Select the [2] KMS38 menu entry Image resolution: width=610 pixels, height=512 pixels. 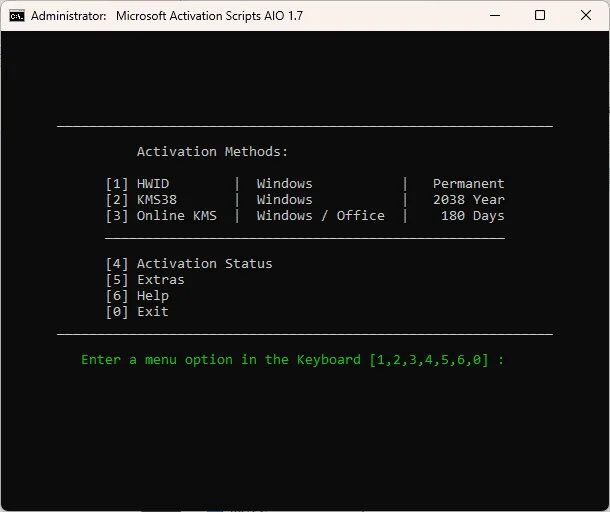(x=141, y=200)
